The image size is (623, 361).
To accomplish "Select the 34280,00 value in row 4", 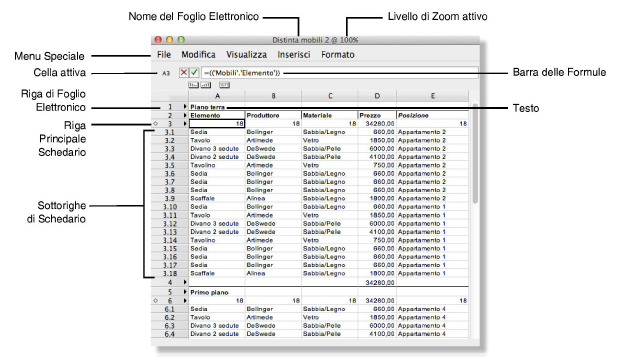I will (377, 282).
